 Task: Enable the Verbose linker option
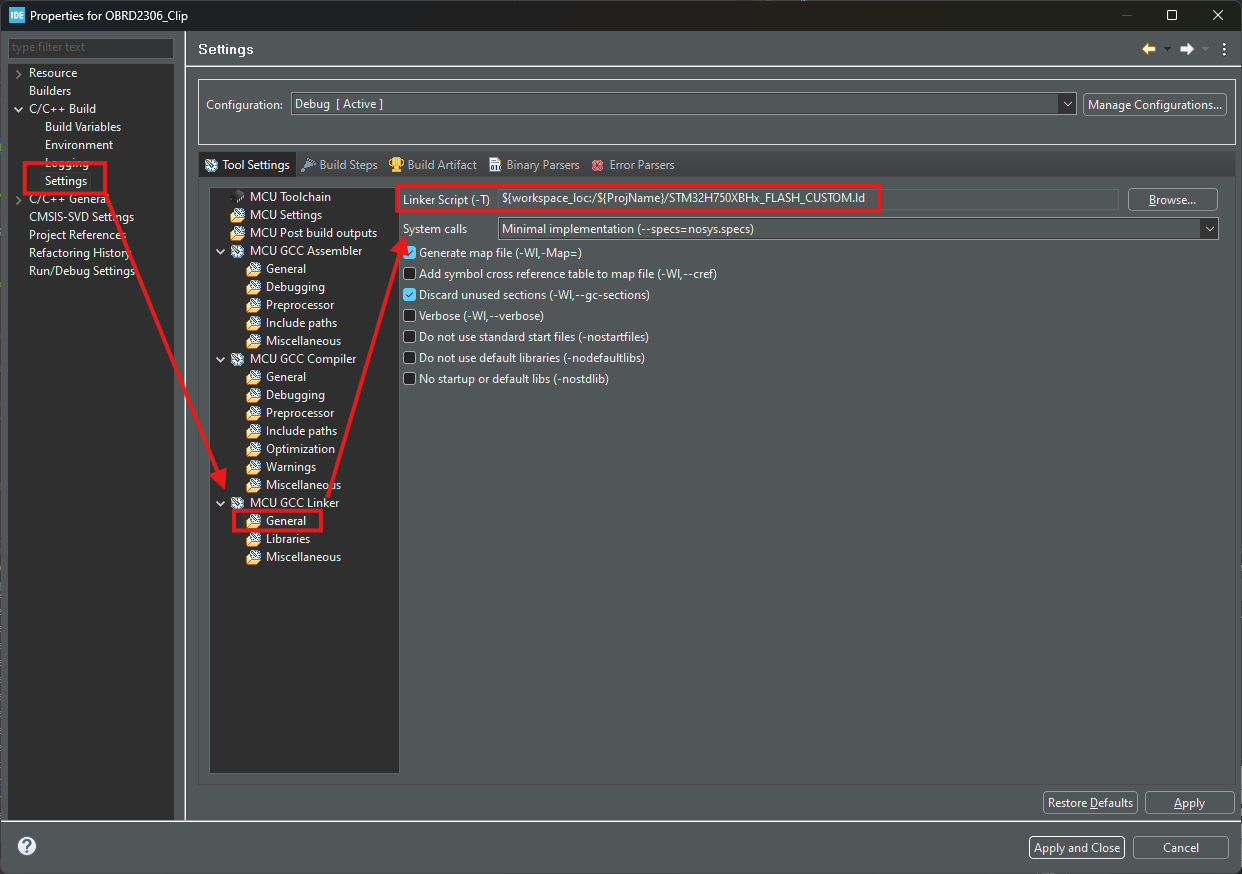[x=409, y=315]
